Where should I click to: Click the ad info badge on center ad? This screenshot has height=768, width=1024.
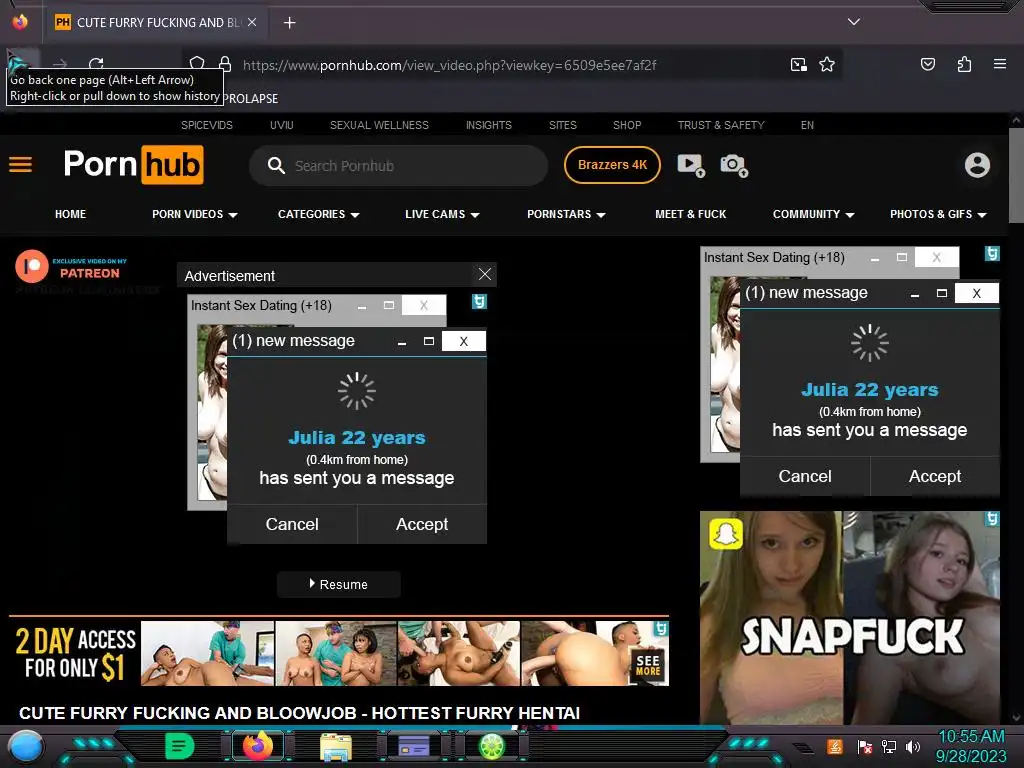click(479, 301)
